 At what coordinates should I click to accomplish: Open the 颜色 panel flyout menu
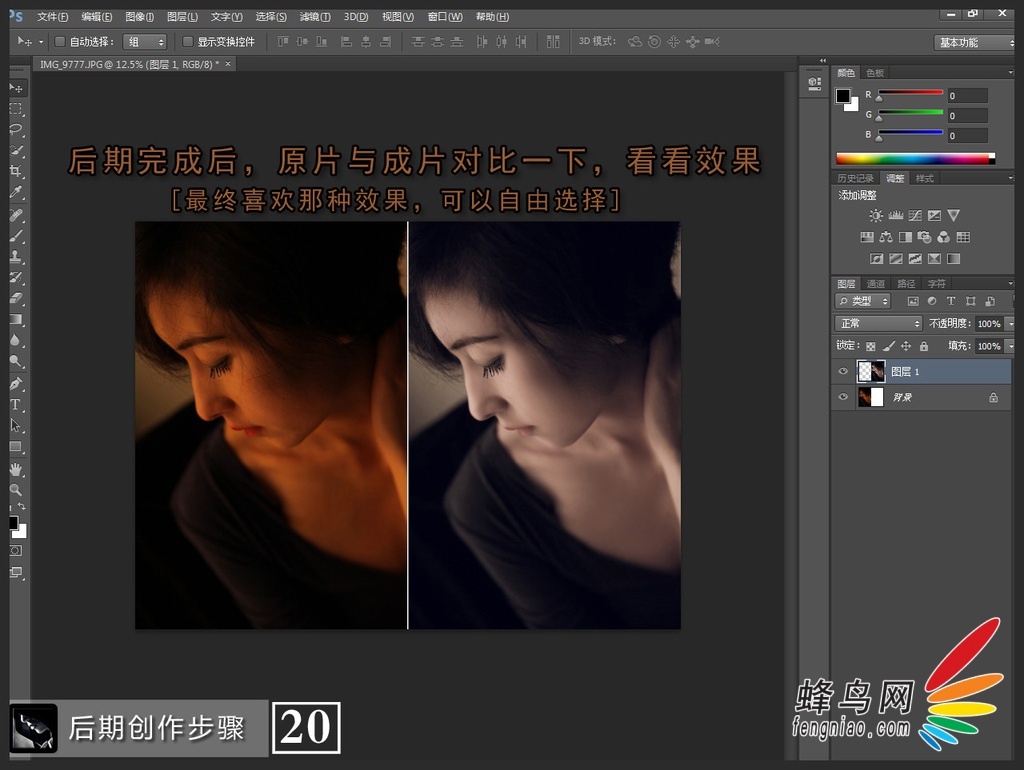(1010, 72)
